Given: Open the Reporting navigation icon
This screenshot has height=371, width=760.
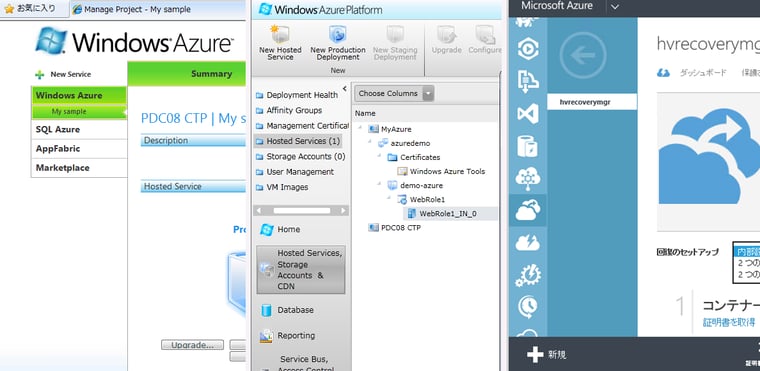Looking at the screenshot, I should [x=266, y=336].
